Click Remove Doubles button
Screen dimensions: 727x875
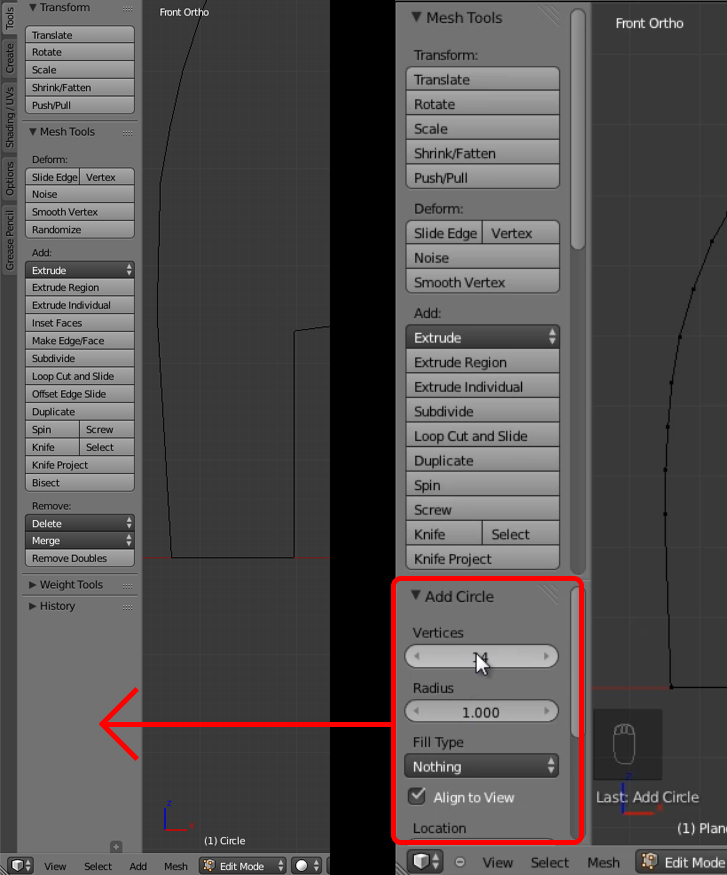tap(80, 558)
